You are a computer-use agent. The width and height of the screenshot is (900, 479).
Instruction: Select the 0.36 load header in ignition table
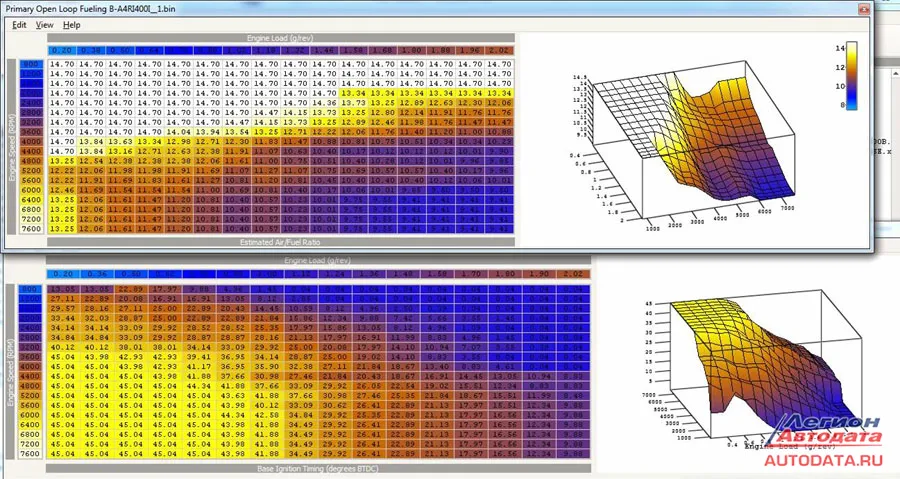tap(97, 274)
